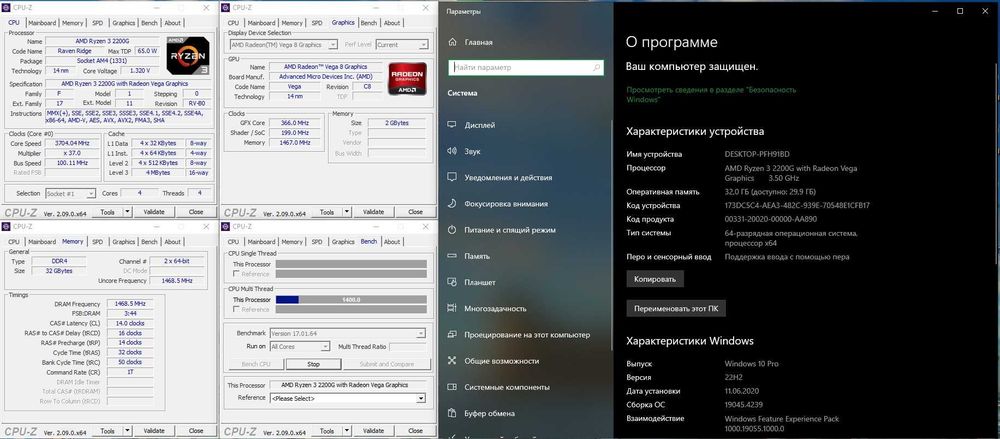Click the Core Speed 3704.04 MHz value
This screenshot has width=1000, height=439.
pos(72,144)
